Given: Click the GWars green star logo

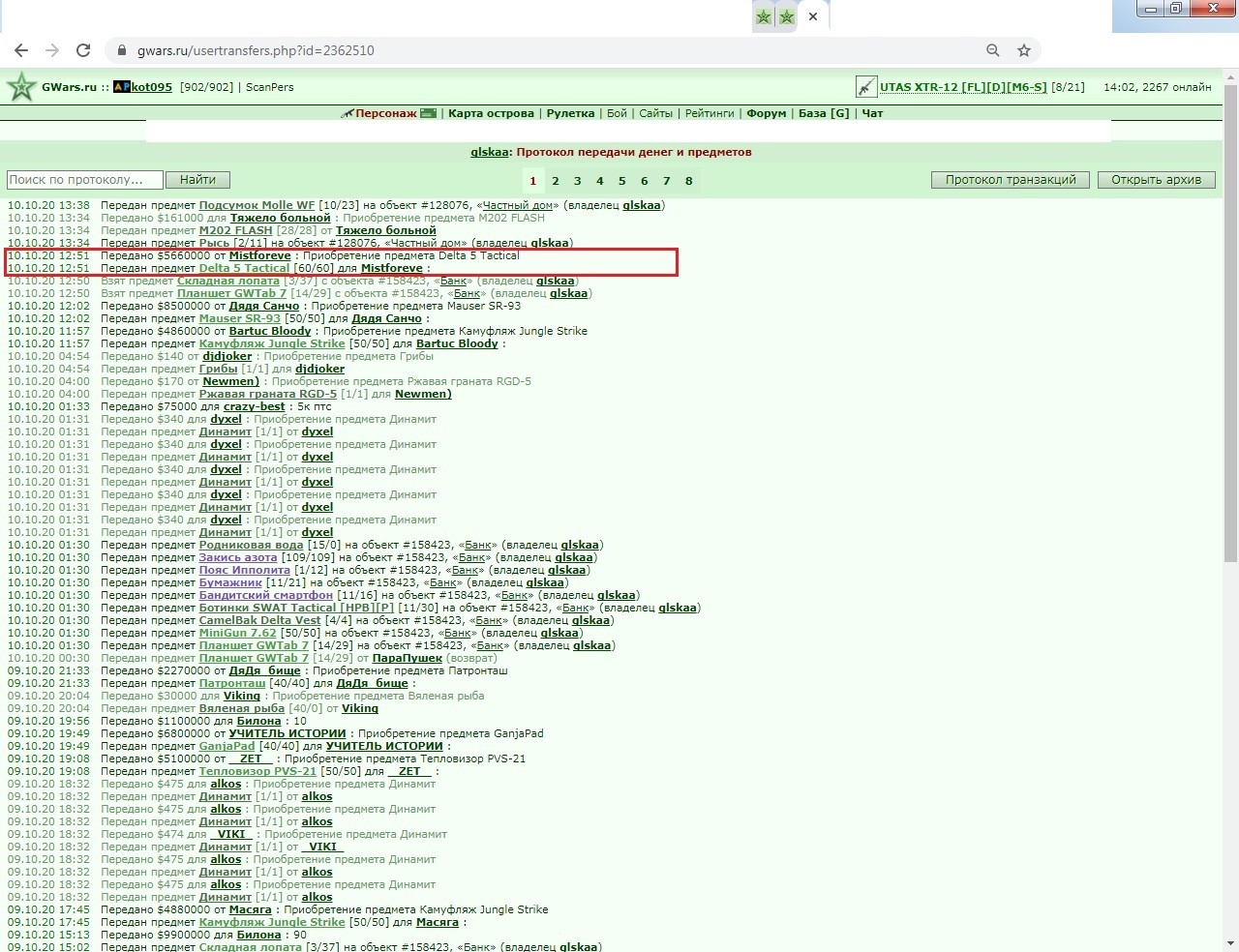Looking at the screenshot, I should point(20,87).
